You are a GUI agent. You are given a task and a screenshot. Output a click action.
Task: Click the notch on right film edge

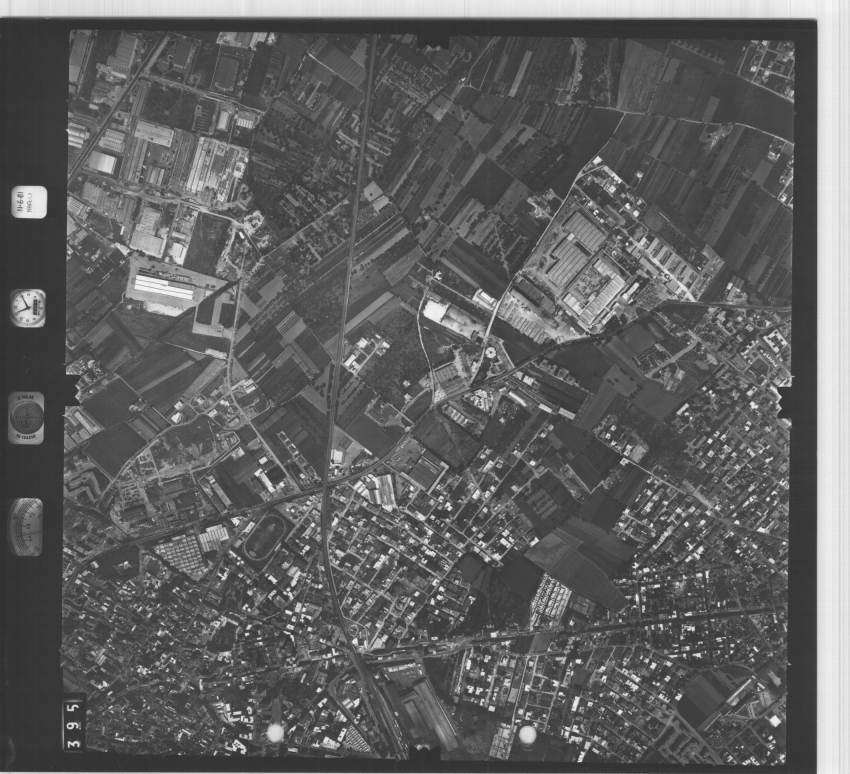[x=785, y=400]
